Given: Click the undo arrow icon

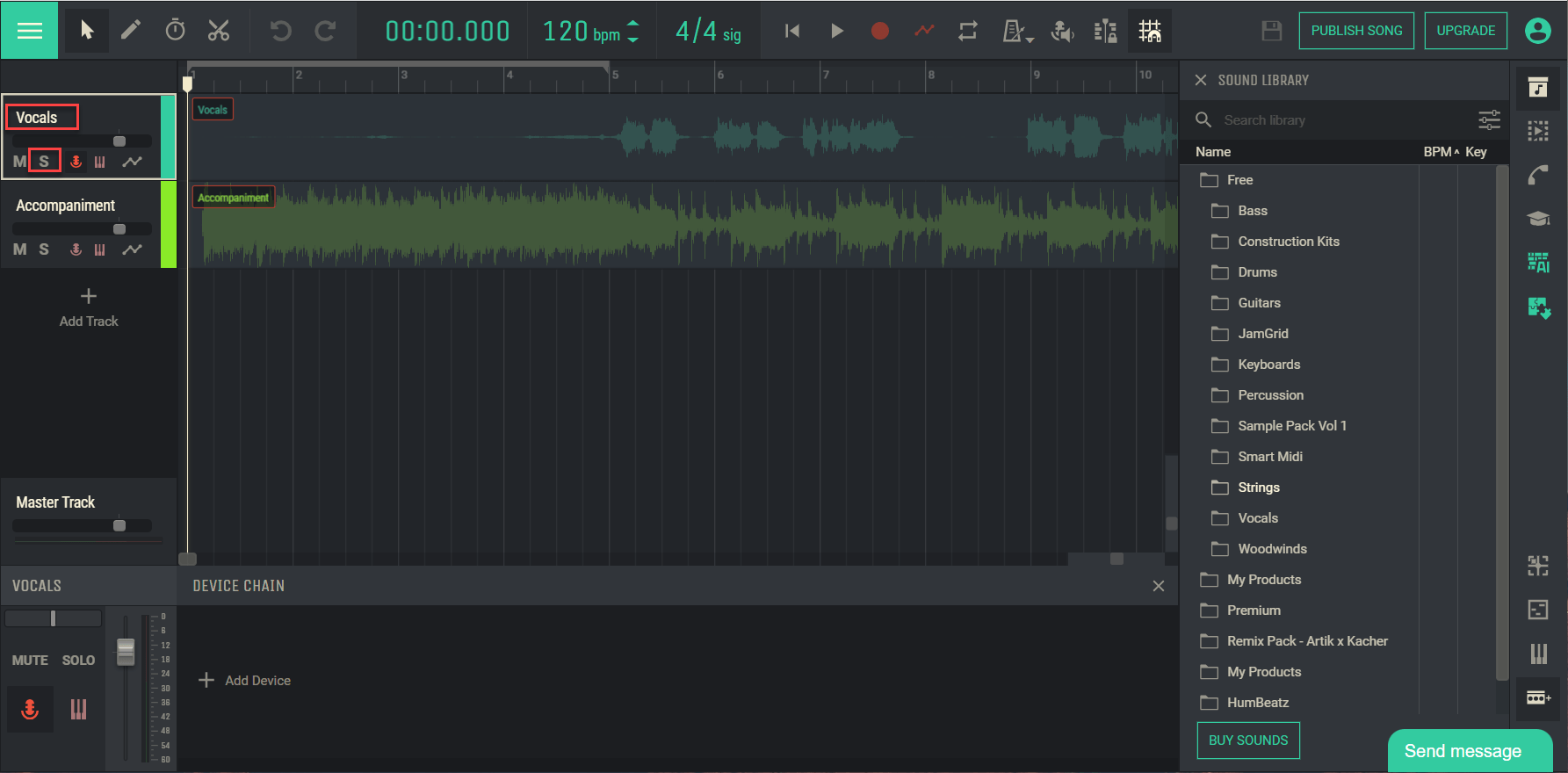Looking at the screenshot, I should click(280, 31).
